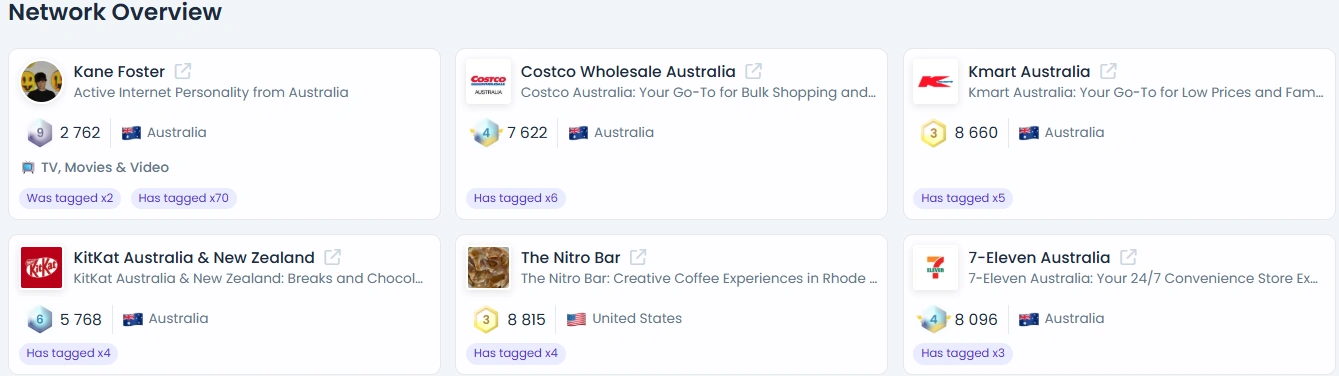Click the follower count 7 622
The height and width of the screenshot is (376, 1339).
(x=527, y=133)
